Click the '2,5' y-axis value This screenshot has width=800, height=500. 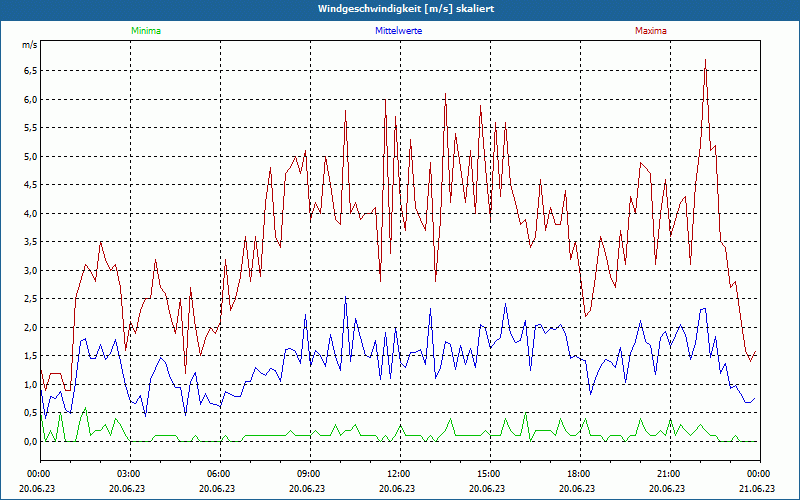pyautogui.click(x=31, y=299)
